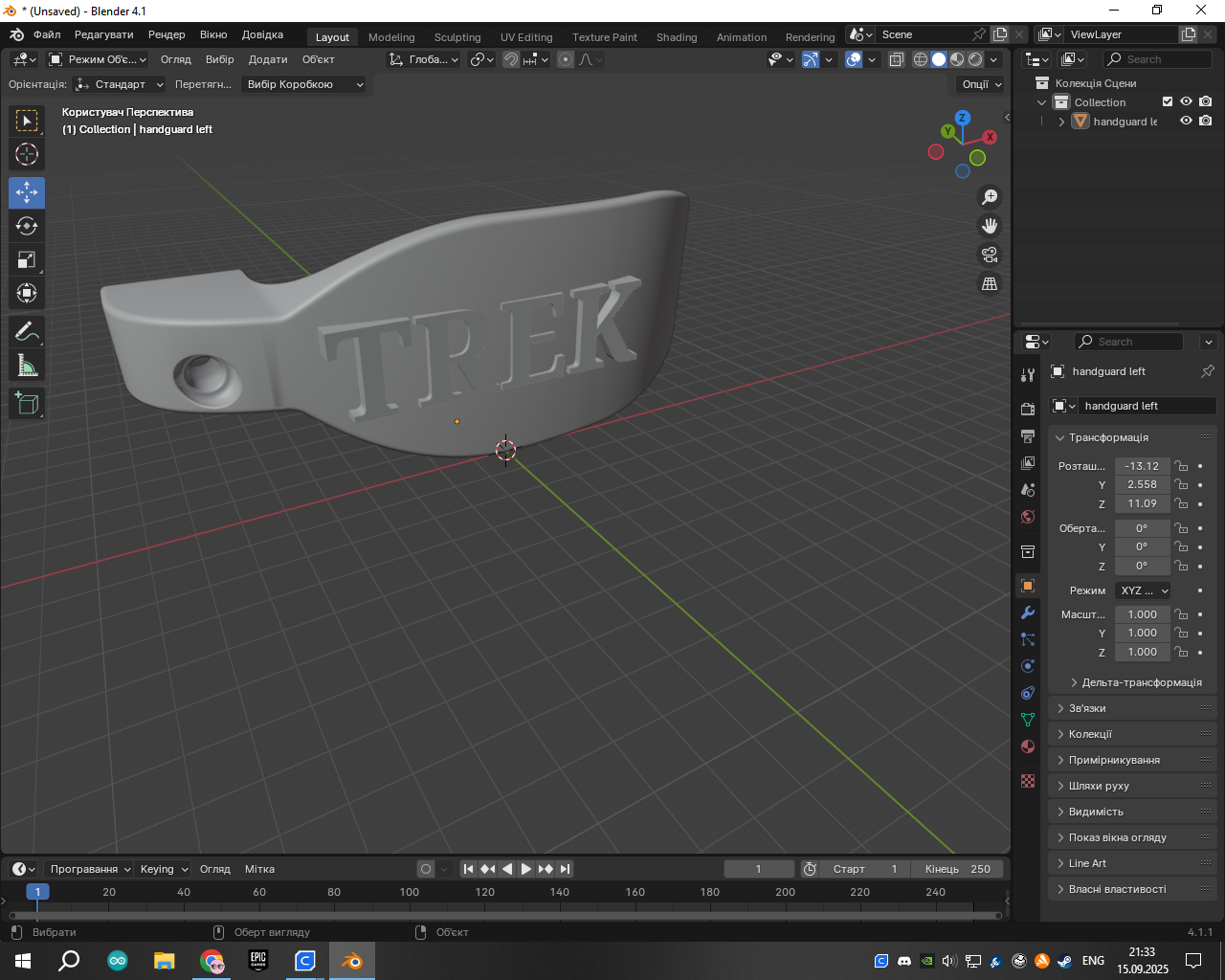Open the World properties tab
The image size is (1225, 980).
(x=1028, y=517)
